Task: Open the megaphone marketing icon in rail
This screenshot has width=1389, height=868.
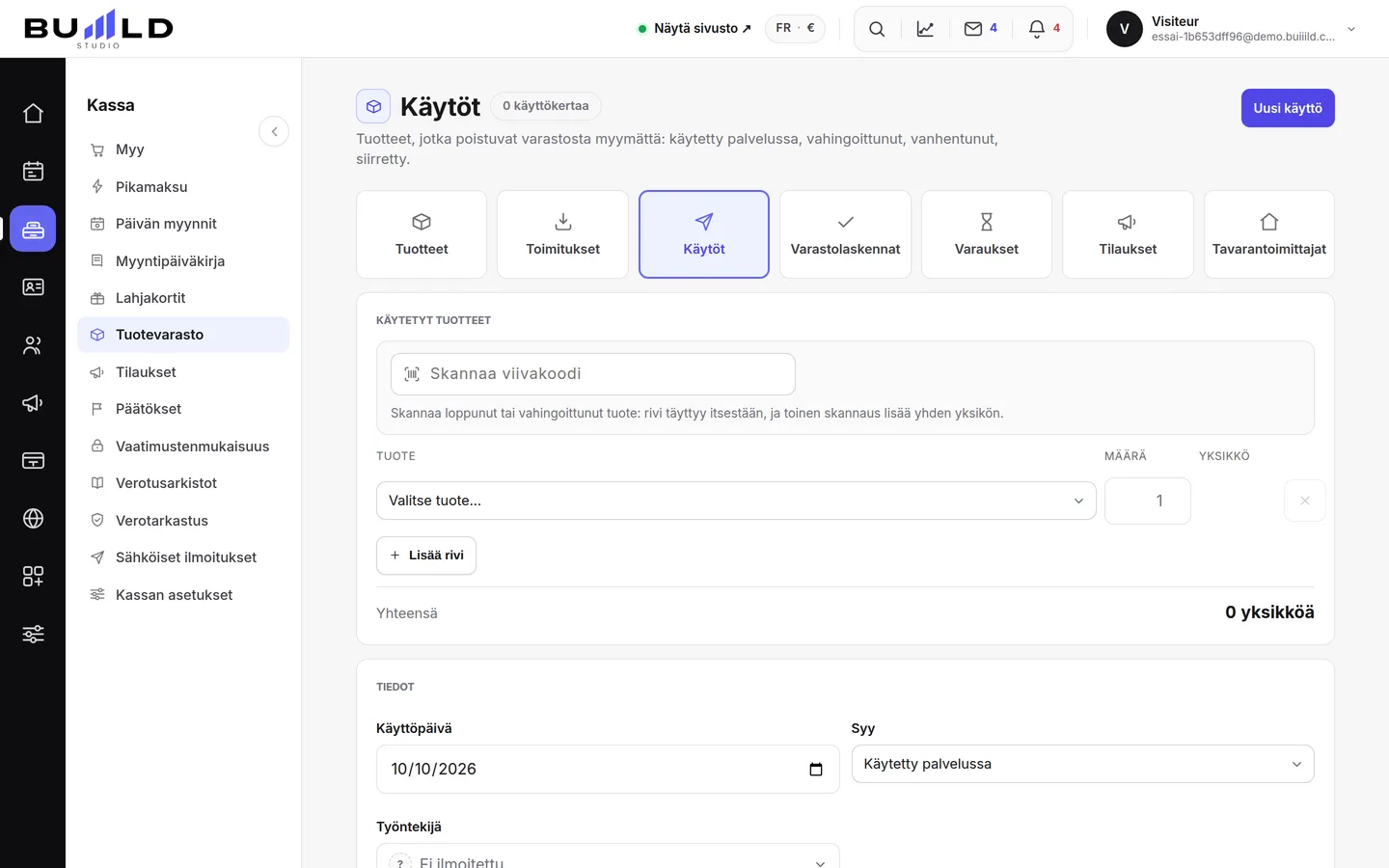Action: point(33,403)
